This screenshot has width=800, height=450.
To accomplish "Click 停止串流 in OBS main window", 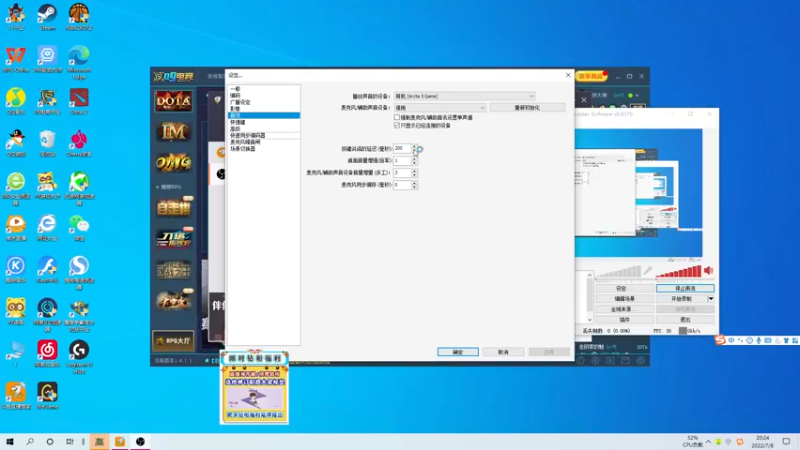I will pyautogui.click(x=685, y=288).
